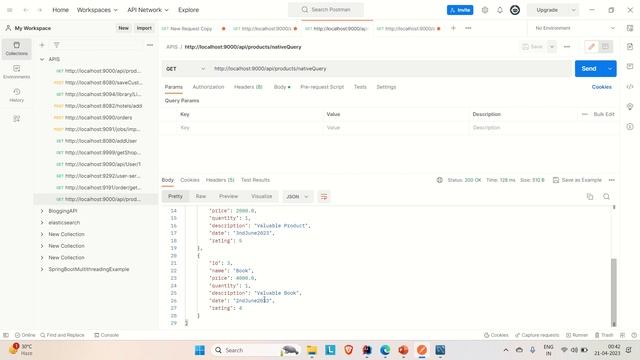Viewport: 640px width, 360px height.
Task: Open the notifications bell icon
Action: point(500,10)
